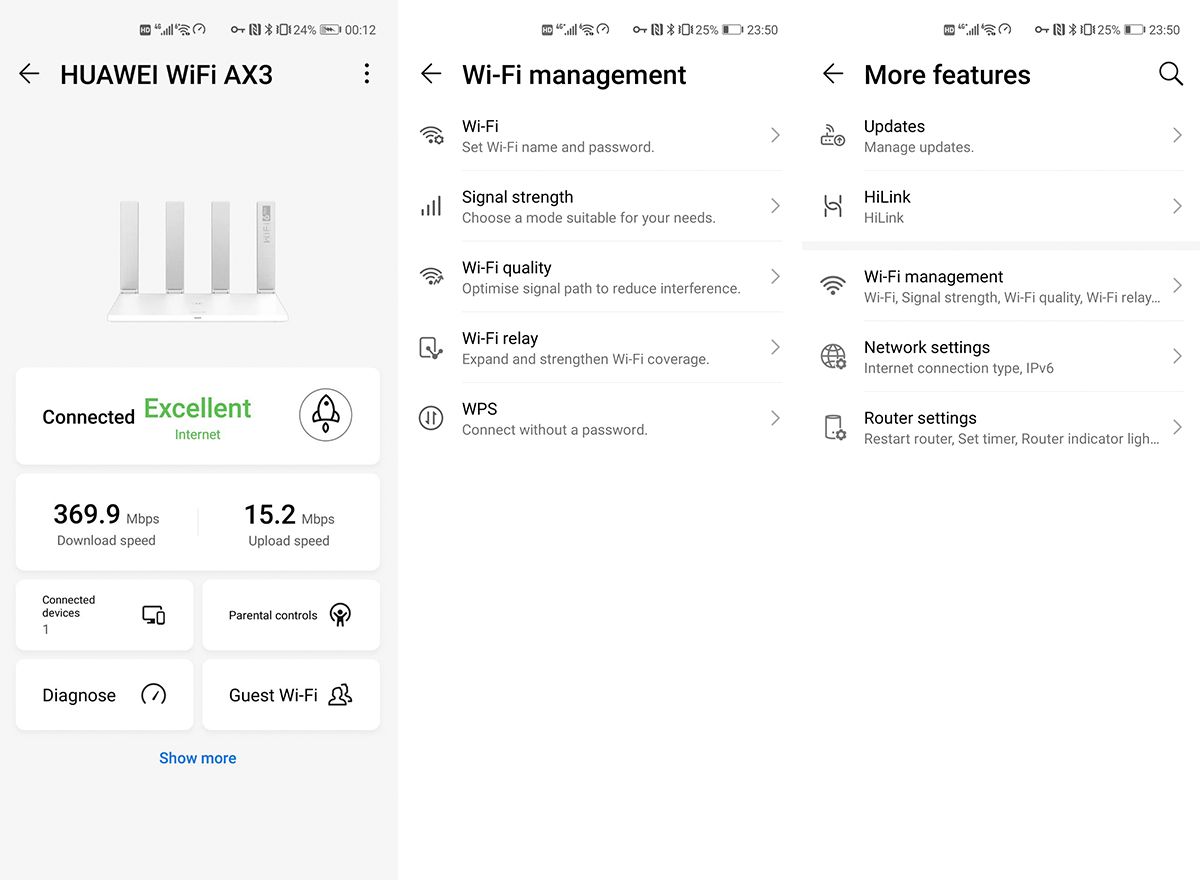Expand Wi-Fi management chevron in More features

[x=1177, y=286]
